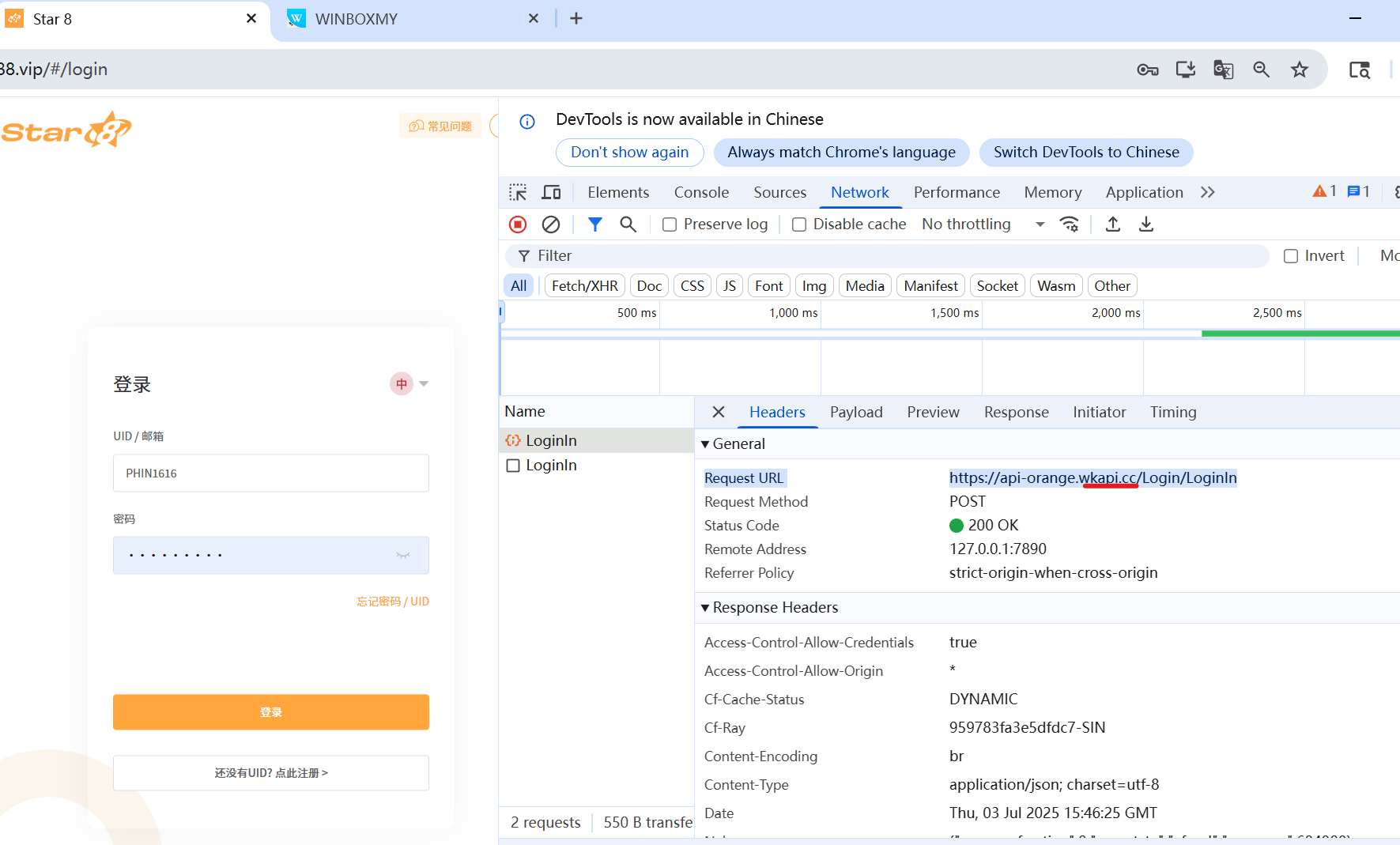
Task: Enable the Preserve log checkbox
Action: coord(670,224)
